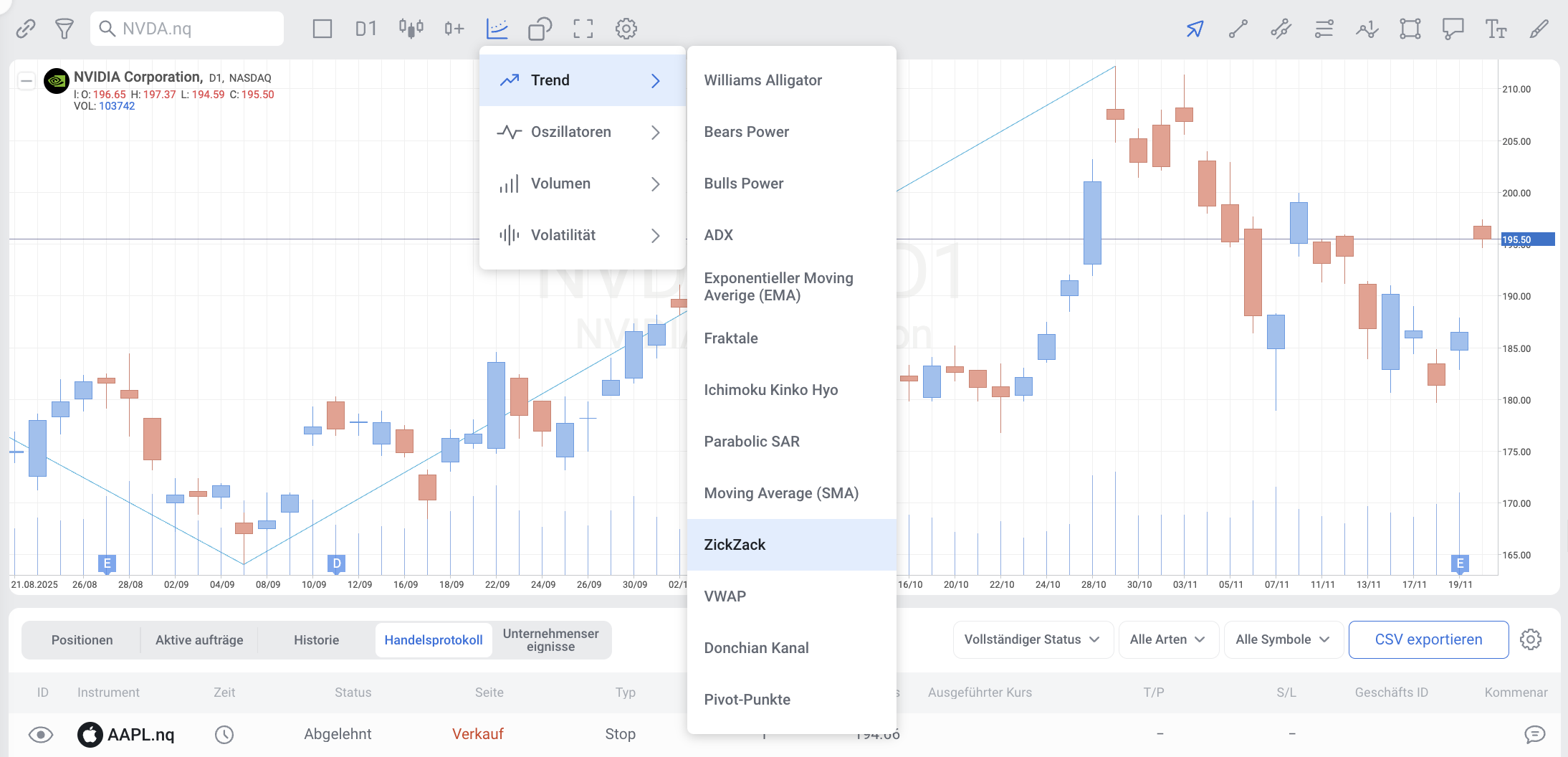1568x757 pixels.
Task: Expand the Volumen chevron arrow
Action: (x=655, y=184)
